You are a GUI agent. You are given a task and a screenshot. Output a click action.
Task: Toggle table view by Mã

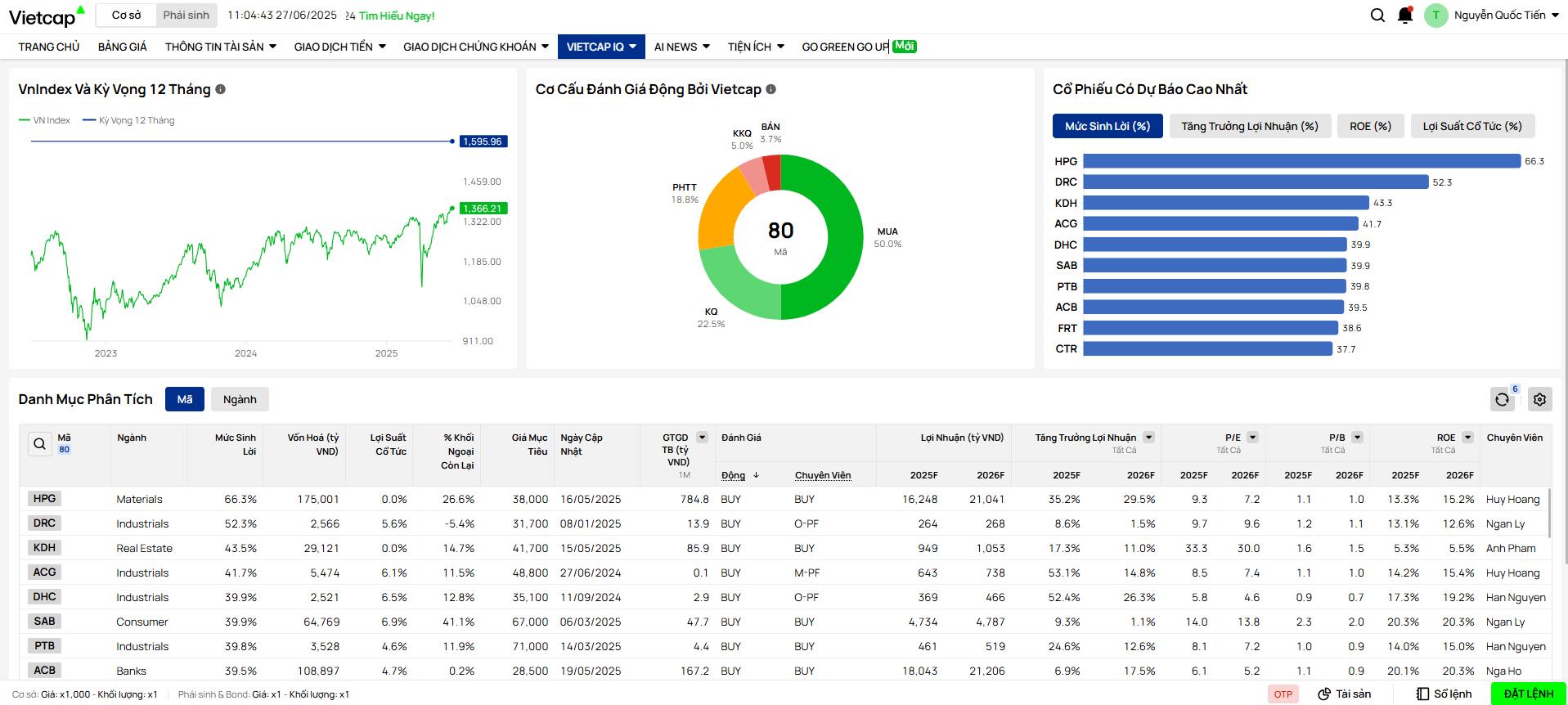pos(185,399)
